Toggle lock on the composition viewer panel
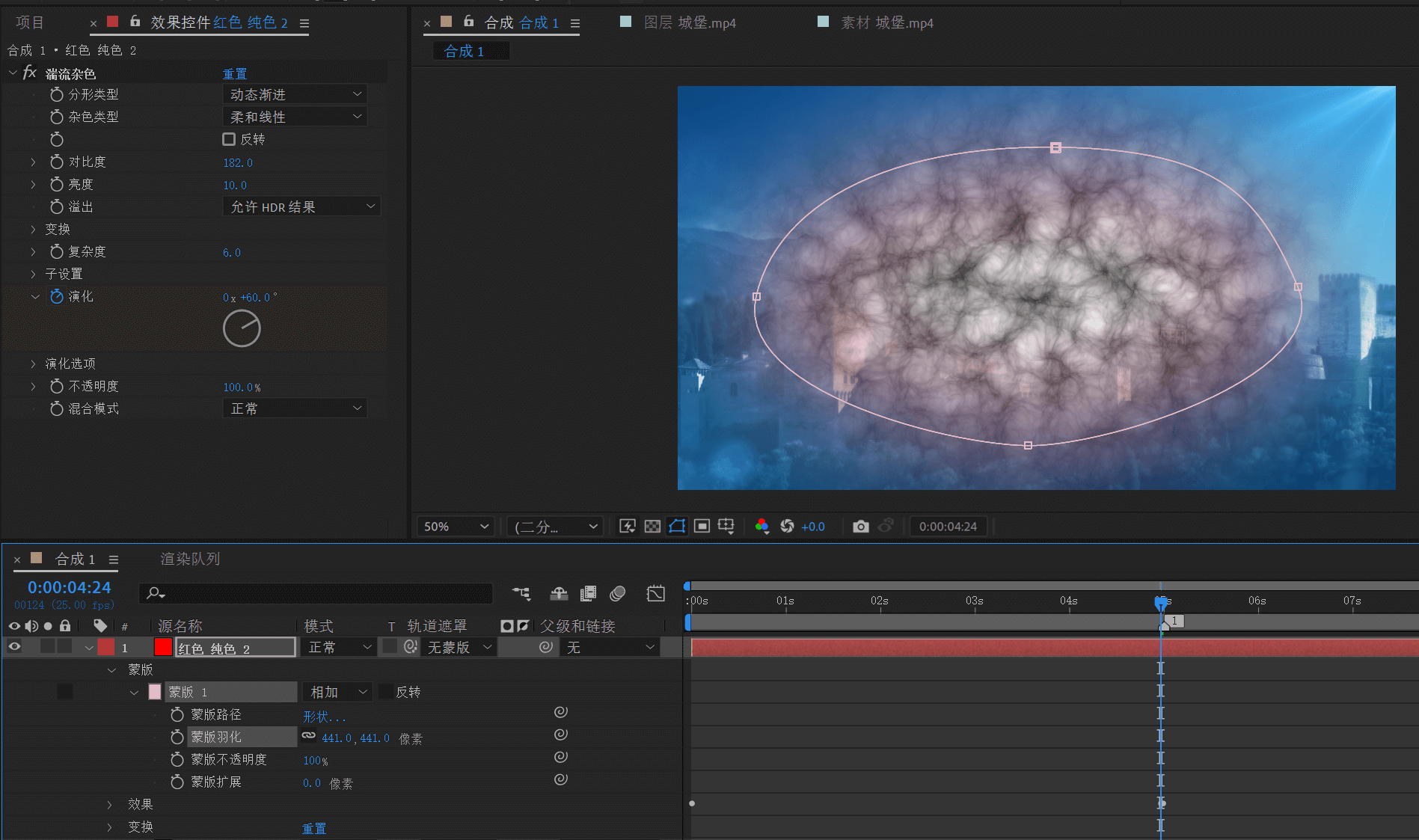Viewport: 1419px width, 840px height. click(x=469, y=21)
